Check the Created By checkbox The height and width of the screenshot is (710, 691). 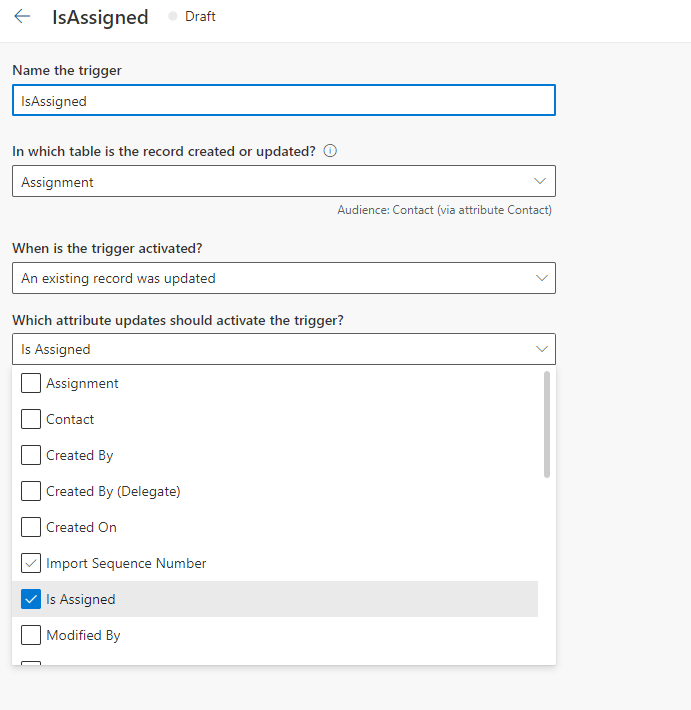[31, 455]
